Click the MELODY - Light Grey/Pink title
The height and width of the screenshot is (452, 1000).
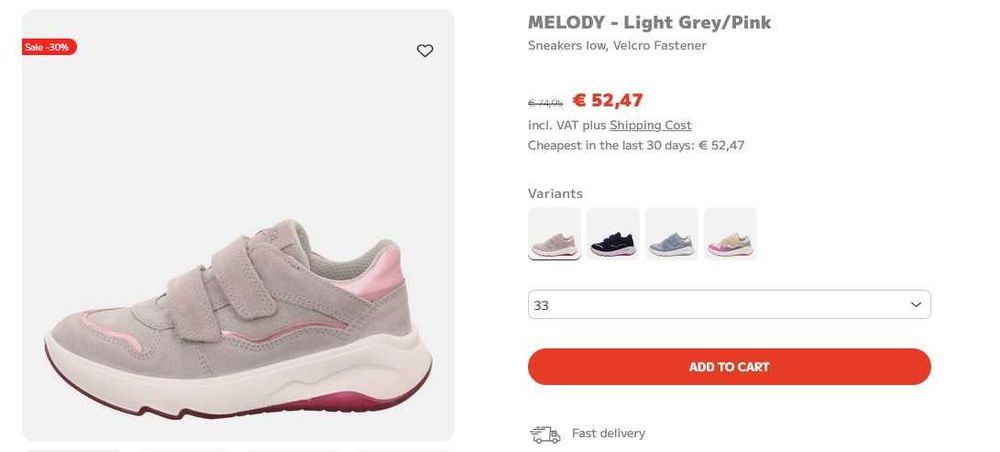(x=649, y=23)
